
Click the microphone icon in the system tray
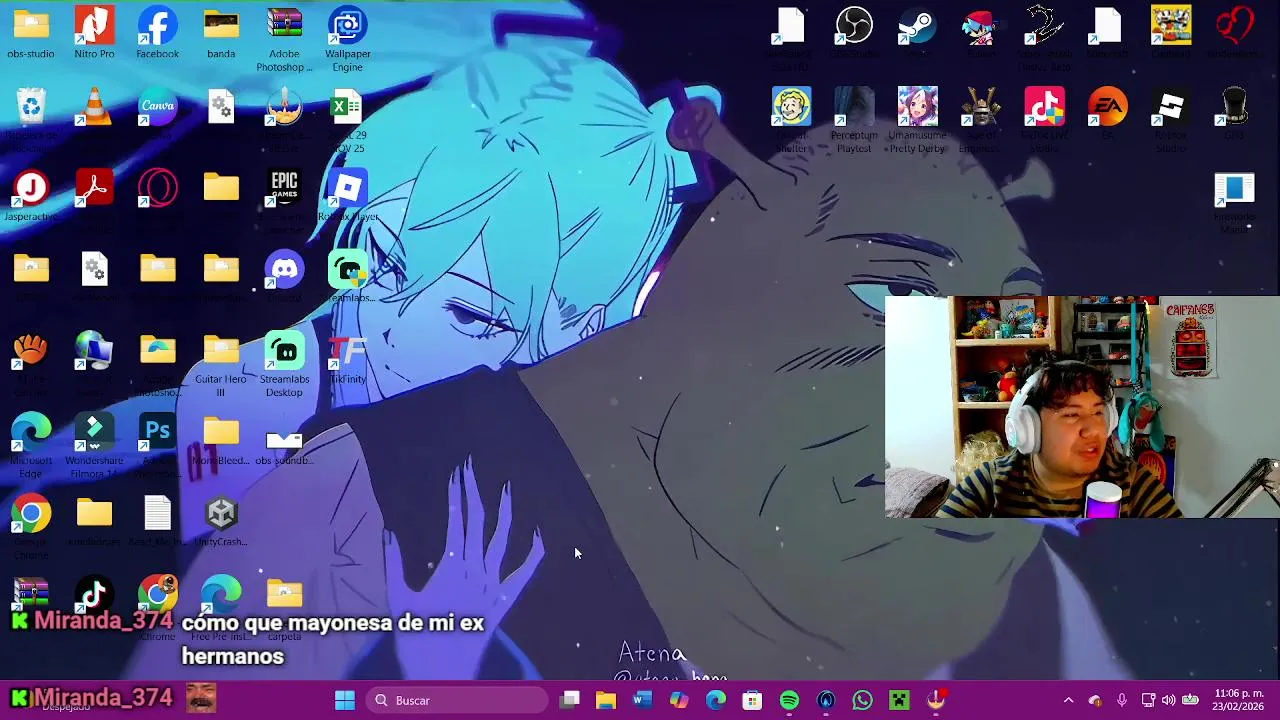1121,700
